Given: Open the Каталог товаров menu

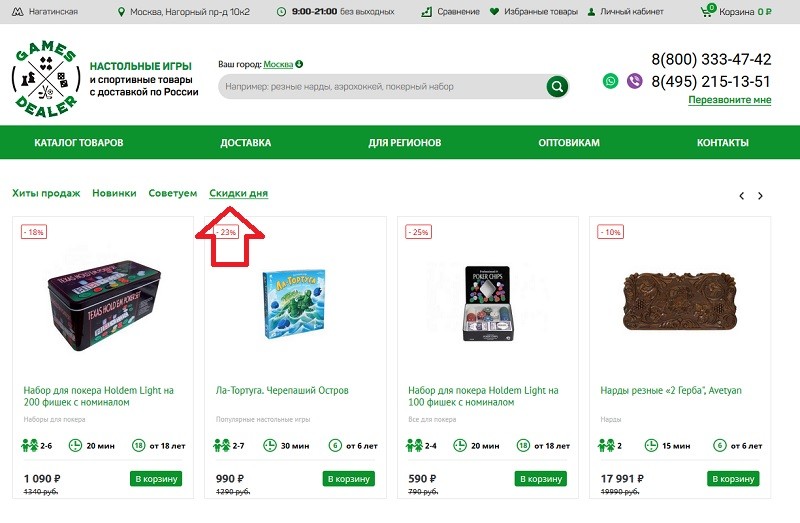Looking at the screenshot, I should click(x=79, y=143).
